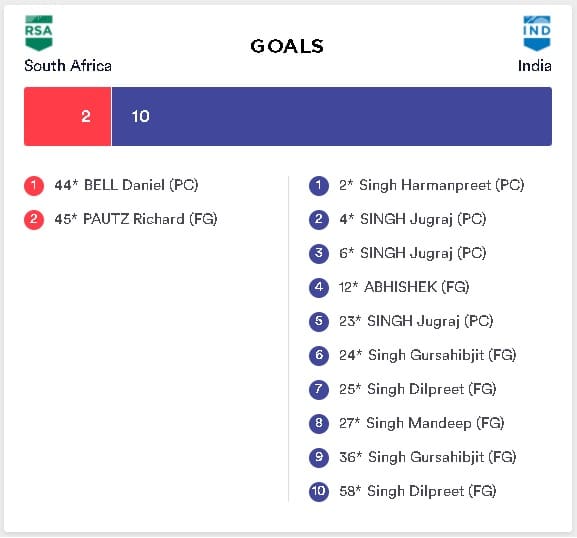Viewport: 577px width, 538px height.
Task: Click the blue India score bar
Action: click(332, 116)
